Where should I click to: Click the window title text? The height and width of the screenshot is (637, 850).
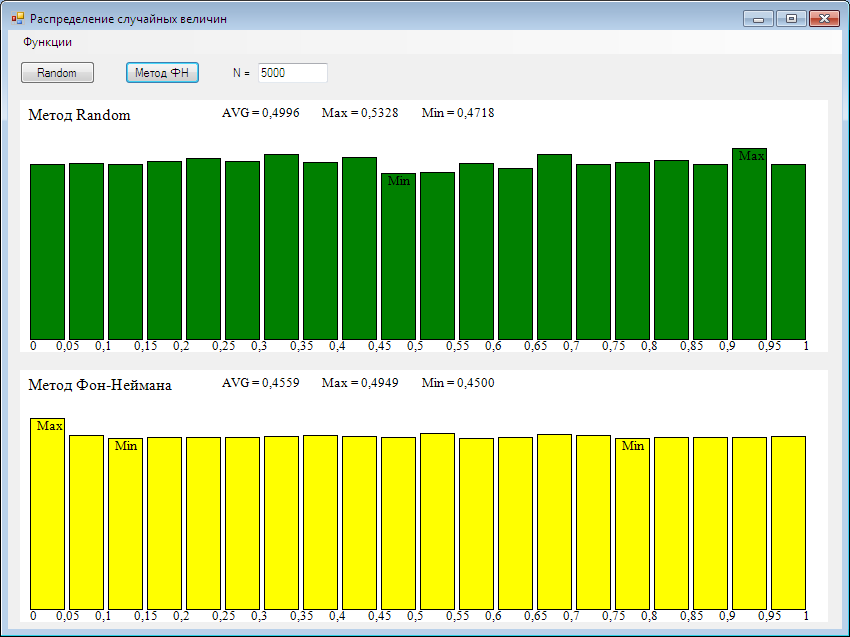click(x=128, y=19)
